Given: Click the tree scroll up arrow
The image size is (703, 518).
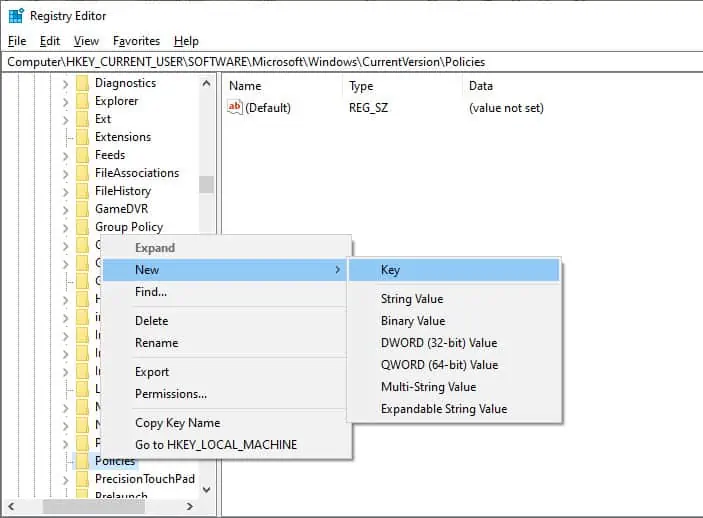Looking at the screenshot, I should click(206, 83).
